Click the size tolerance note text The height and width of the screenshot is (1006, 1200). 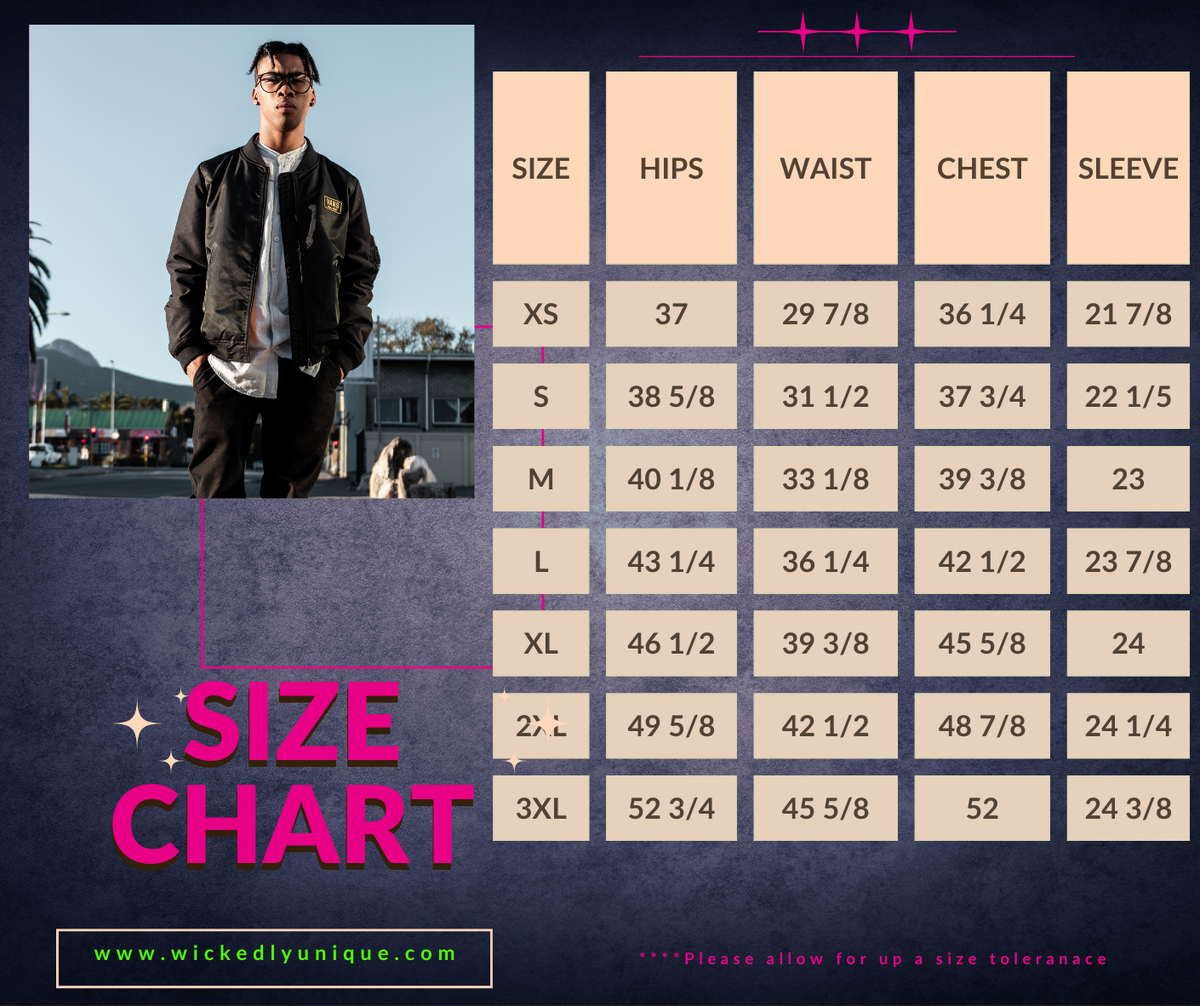coord(873,959)
